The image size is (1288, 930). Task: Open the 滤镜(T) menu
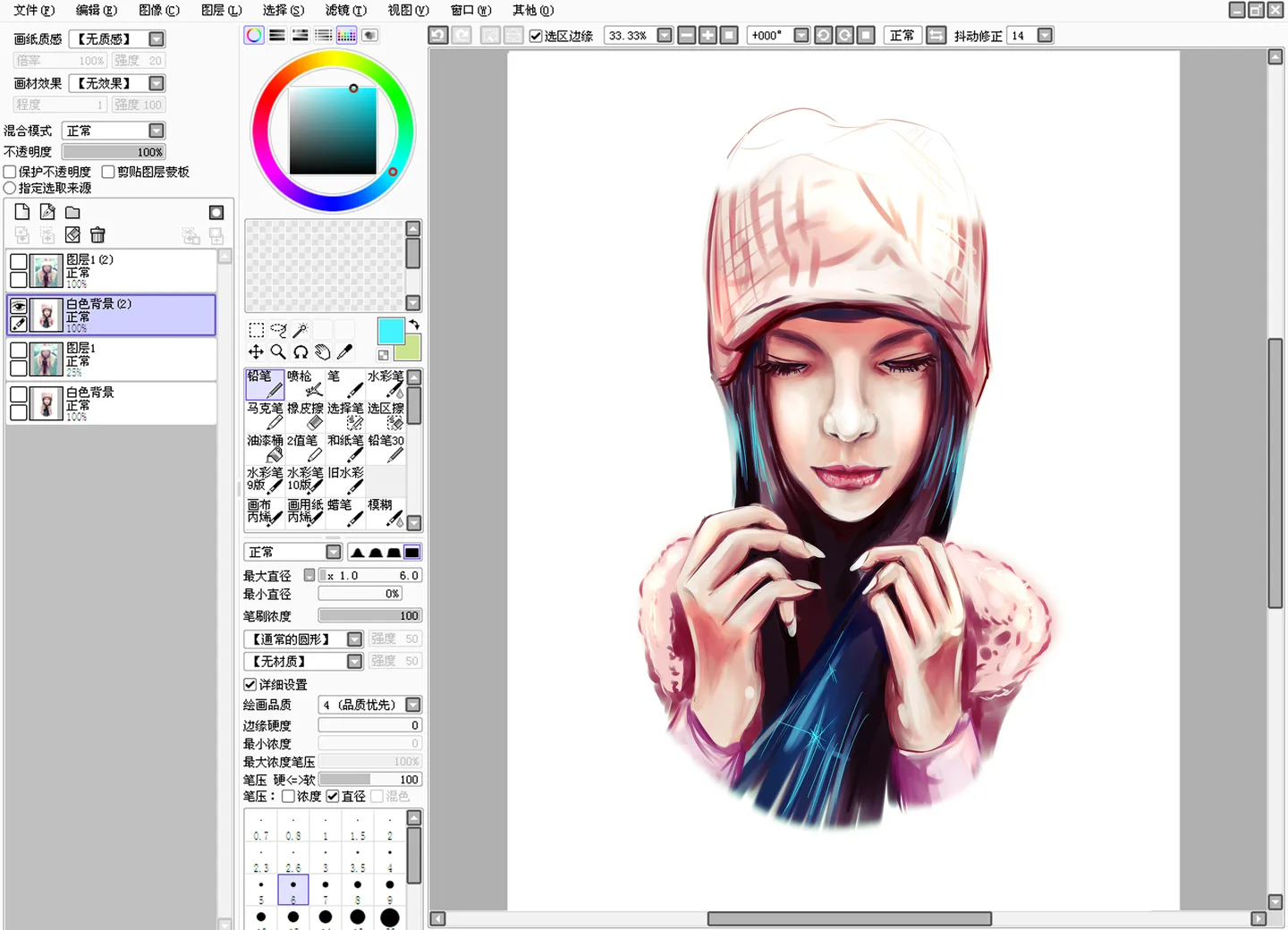[x=345, y=10]
